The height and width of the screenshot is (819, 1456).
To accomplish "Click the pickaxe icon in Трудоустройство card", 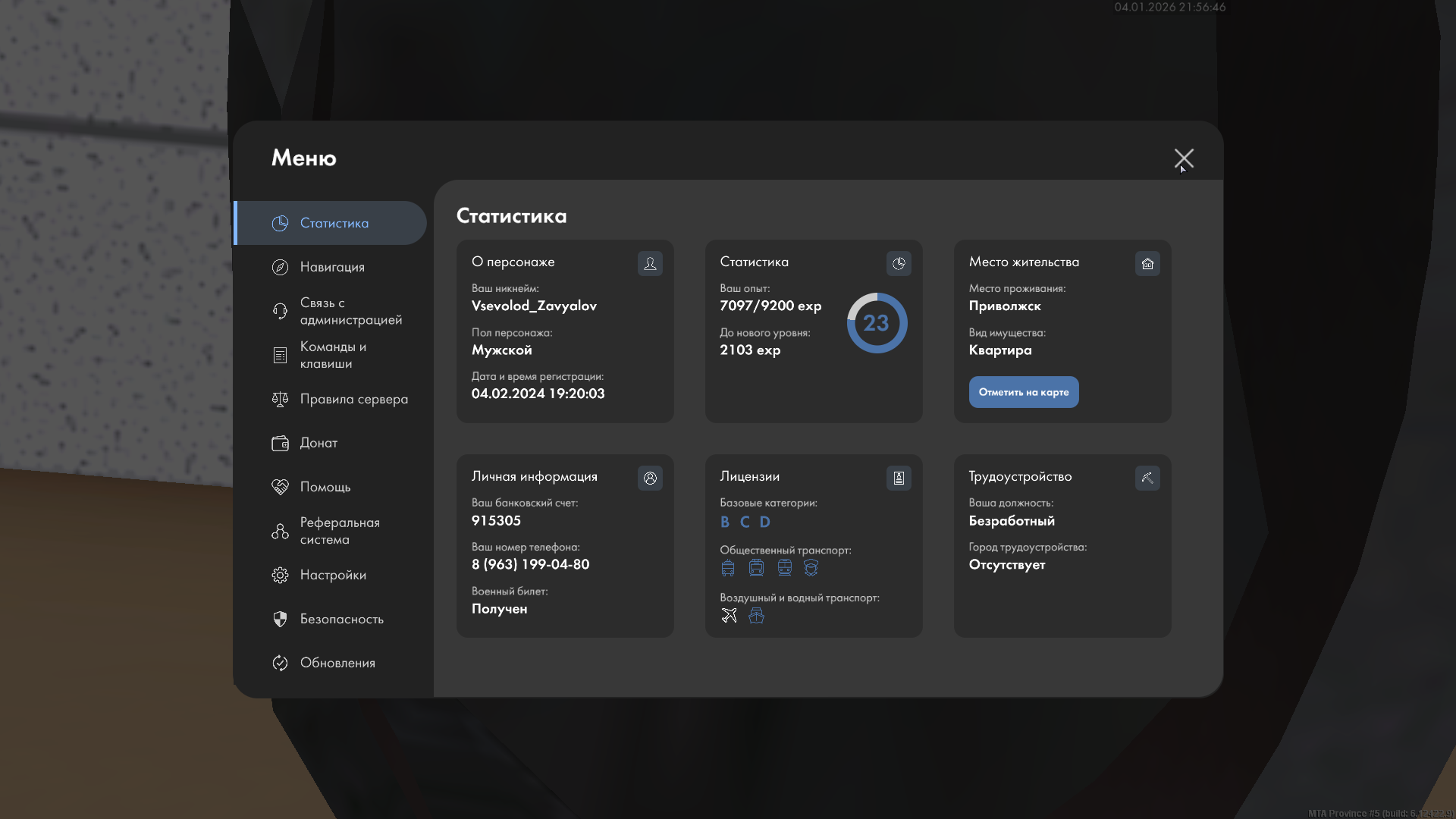I will 1147,479.
